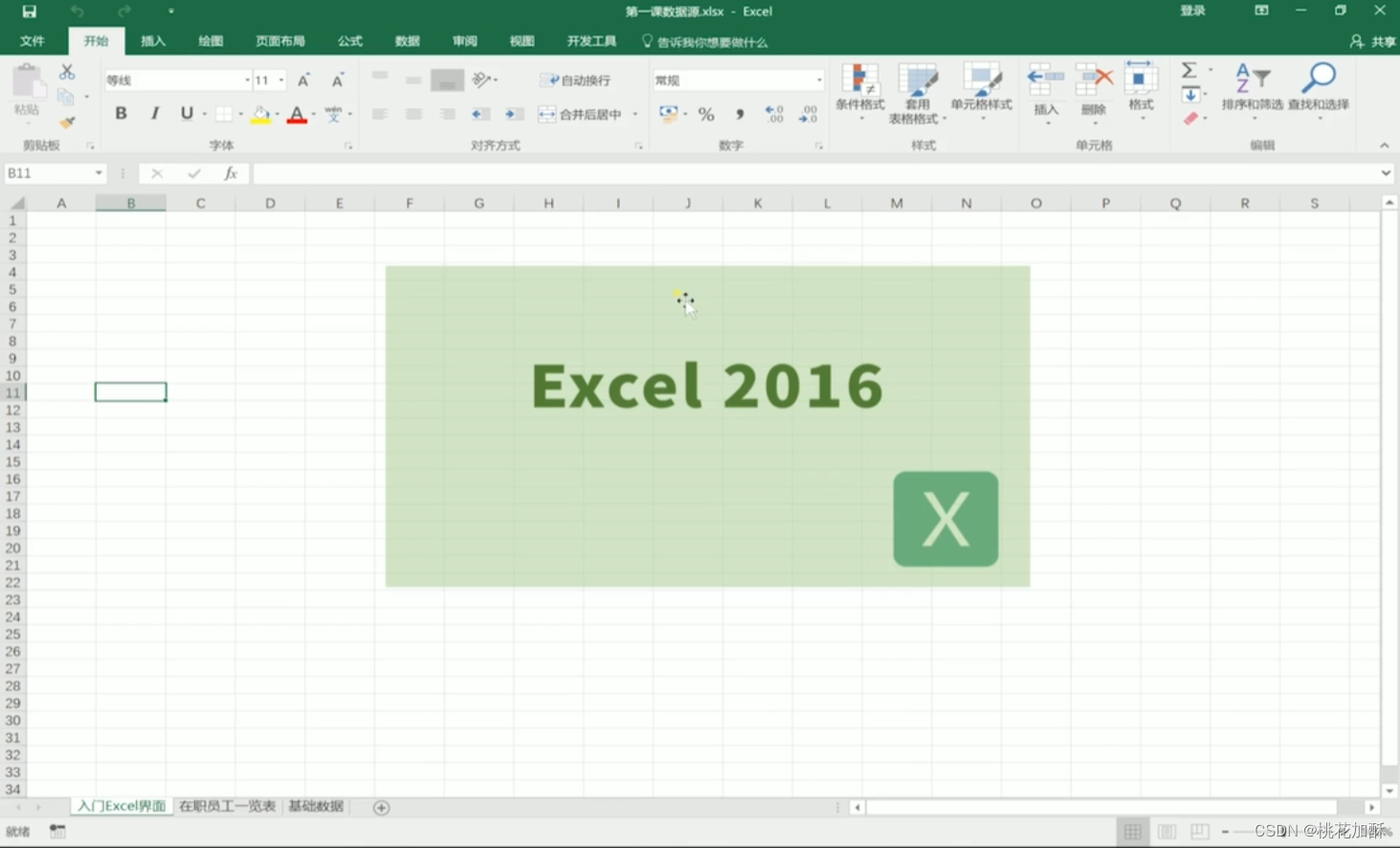1400x848 pixels.
Task: Cut selection with the scissors icon
Action: tap(66, 72)
